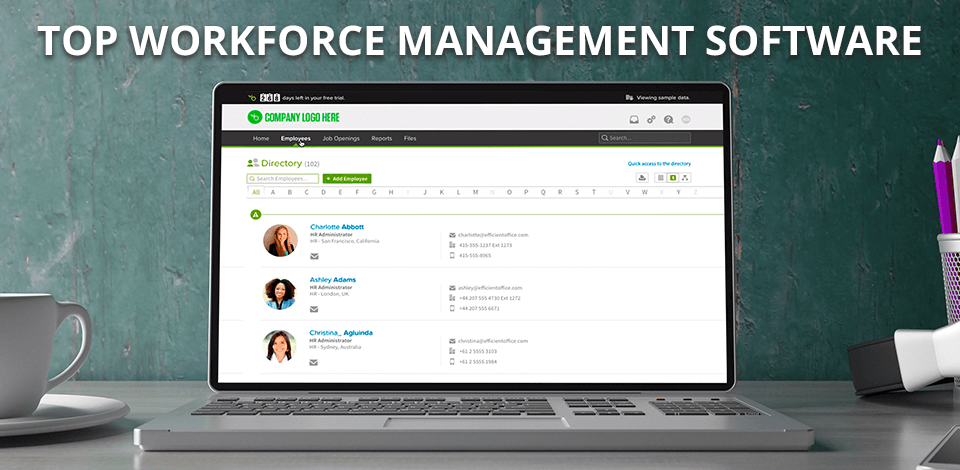Filter directory by letter A

click(x=273, y=192)
